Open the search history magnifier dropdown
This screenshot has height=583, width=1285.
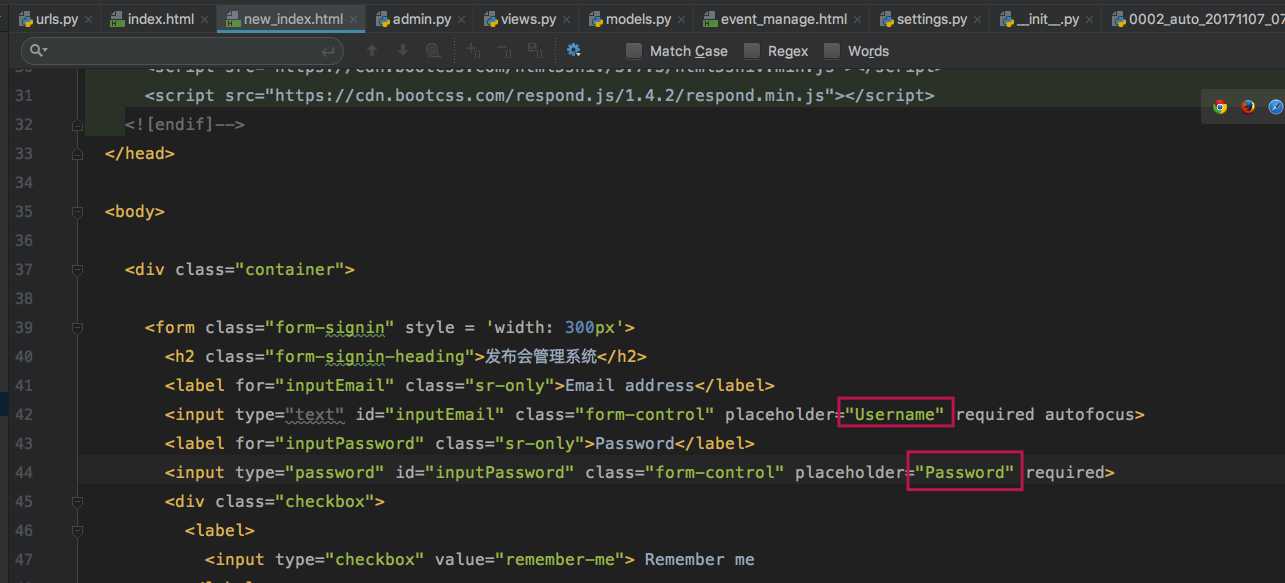click(x=40, y=51)
